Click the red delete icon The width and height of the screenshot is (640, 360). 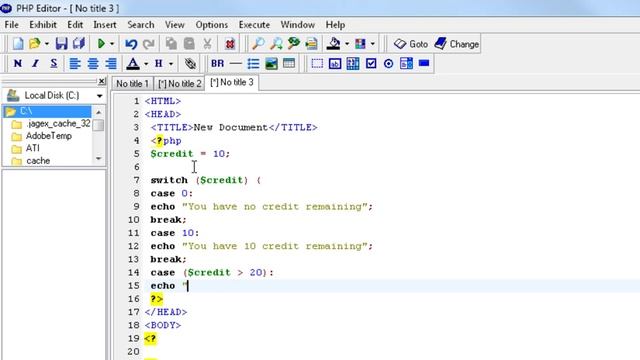230,44
